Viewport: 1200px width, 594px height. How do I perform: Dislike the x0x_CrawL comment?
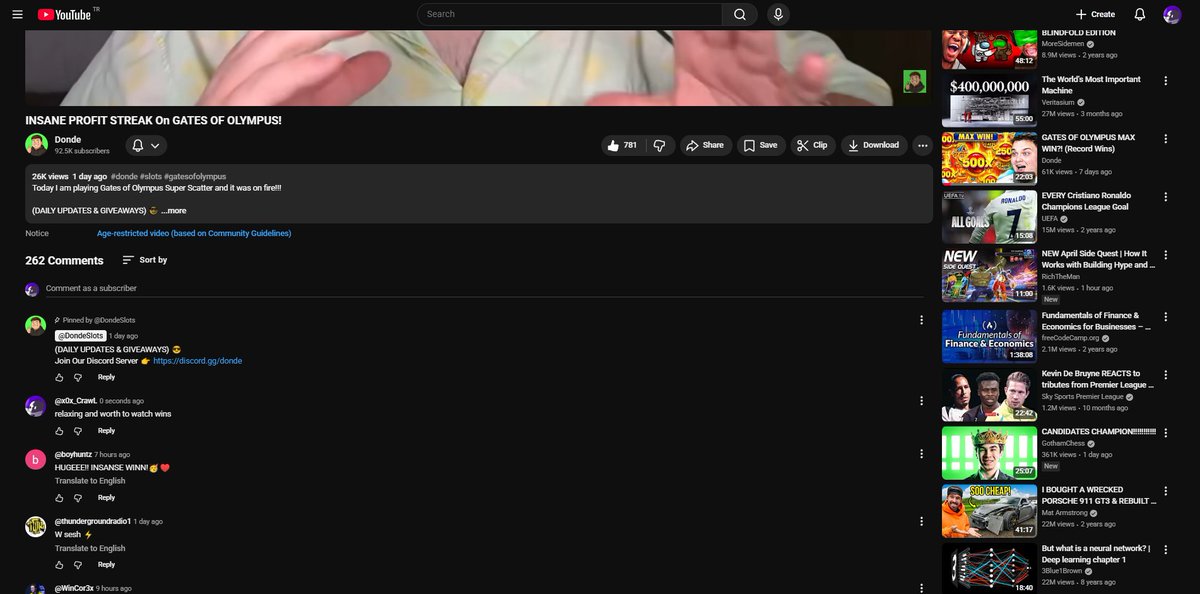[x=78, y=431]
